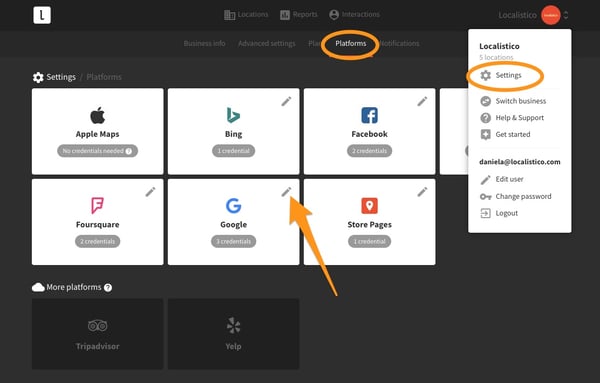Switch to the Business info tab

204,43
